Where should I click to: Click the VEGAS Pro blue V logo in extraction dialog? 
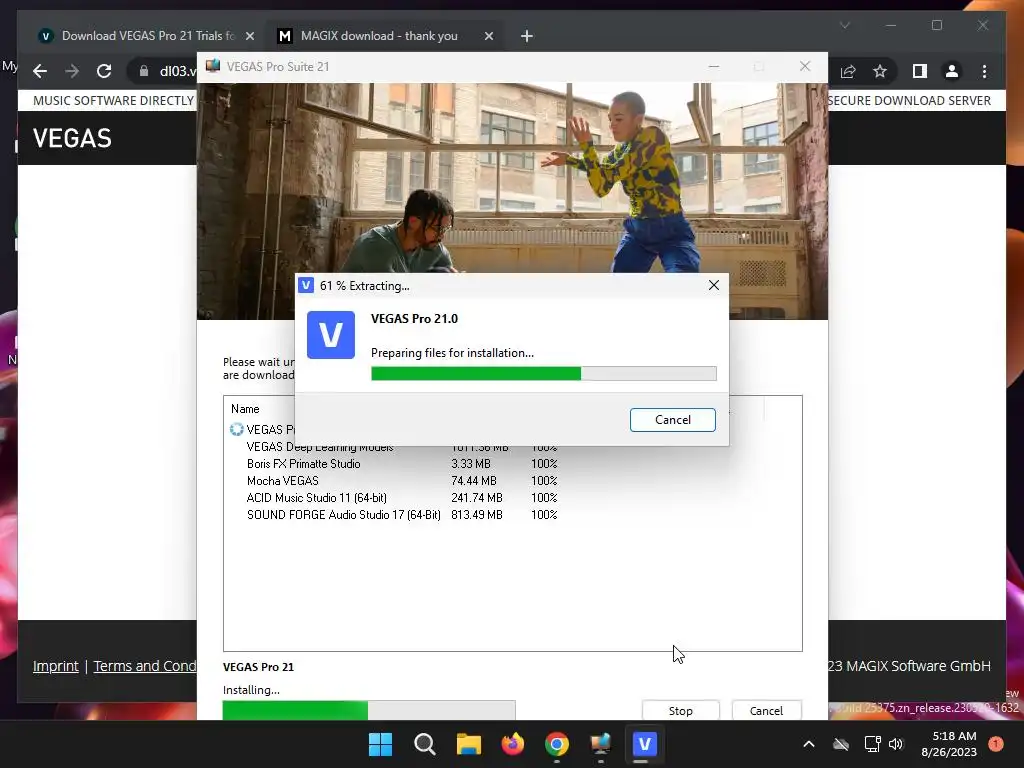331,335
